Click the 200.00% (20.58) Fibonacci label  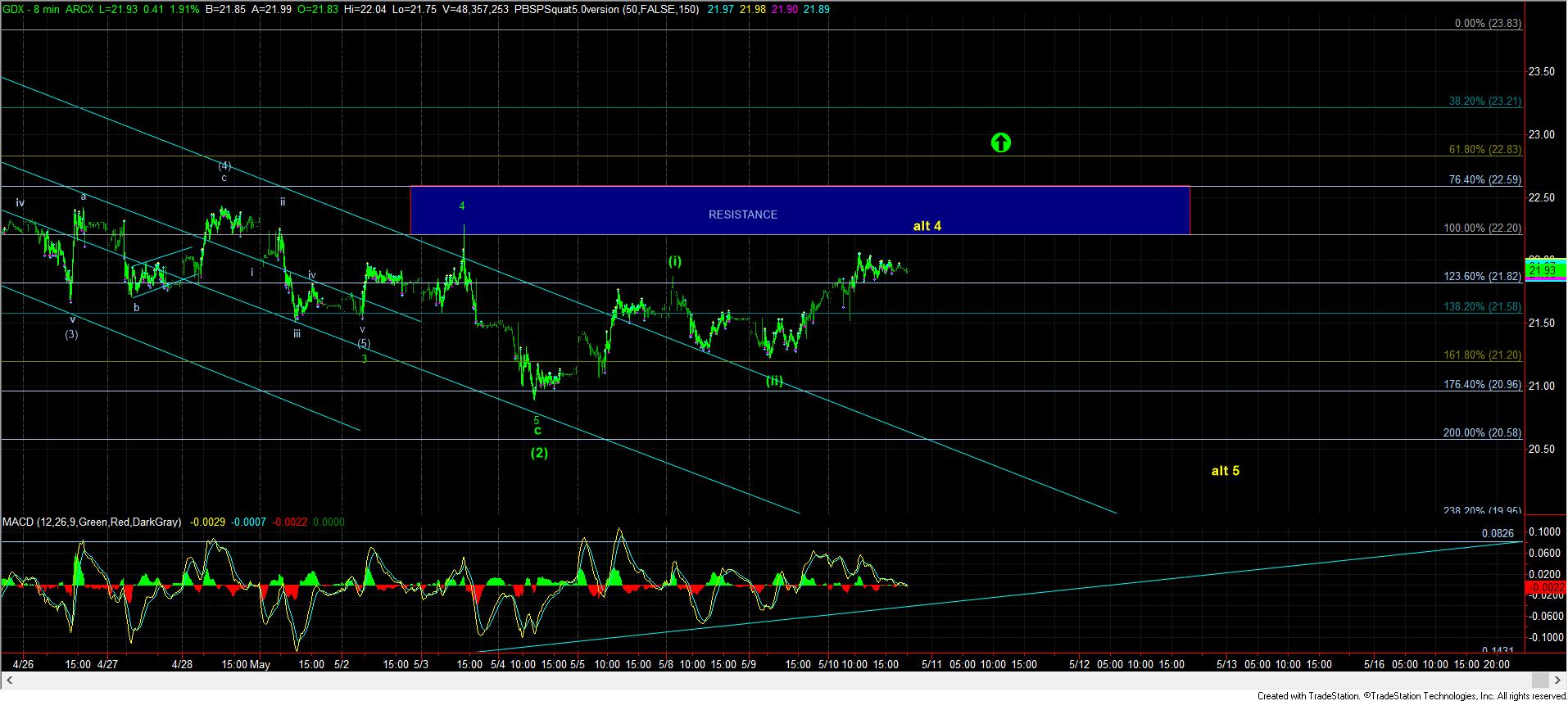[x=1482, y=433]
